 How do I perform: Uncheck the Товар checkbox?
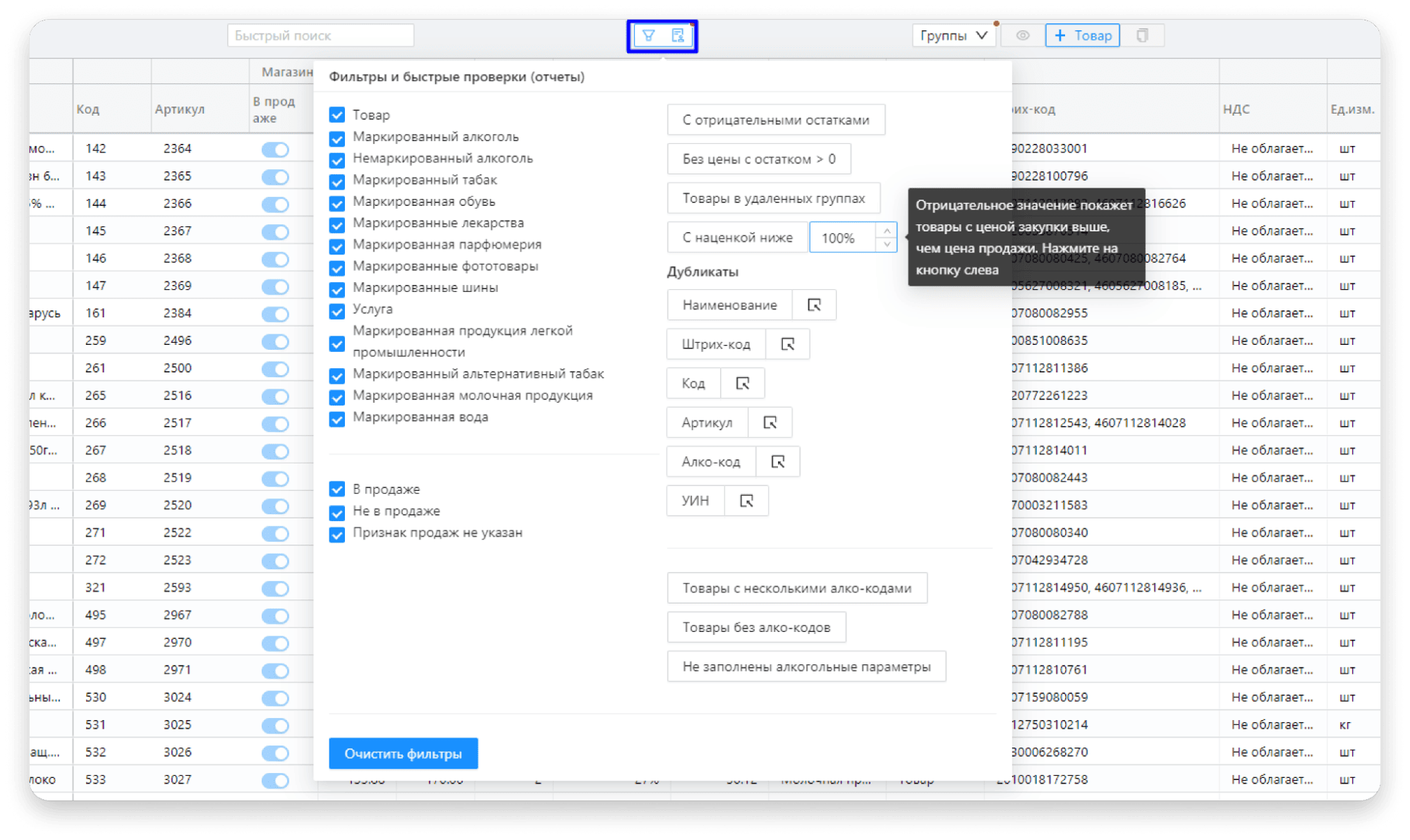[337, 115]
